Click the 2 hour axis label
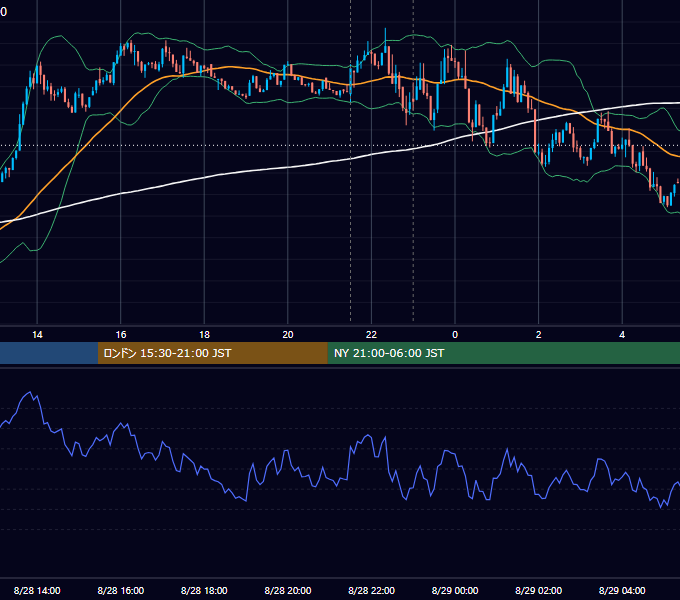This screenshot has width=680, height=600. pos(539,335)
